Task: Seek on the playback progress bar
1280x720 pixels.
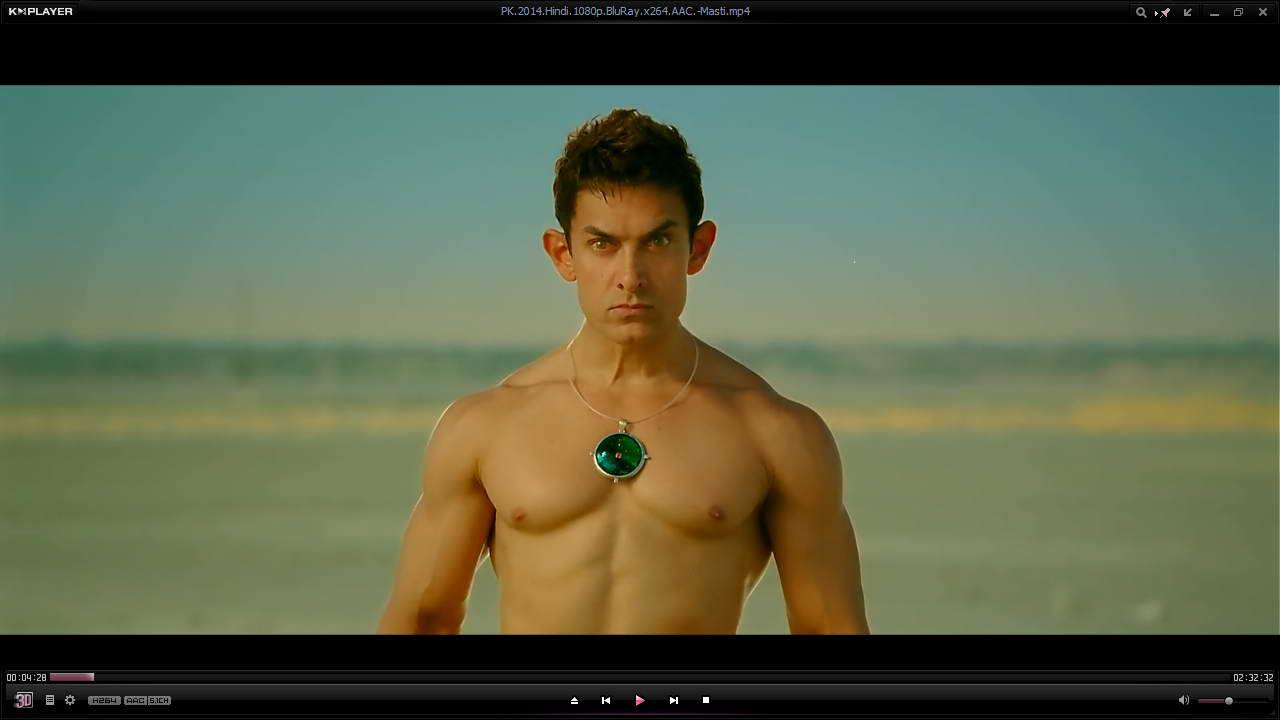Action: [x=640, y=677]
